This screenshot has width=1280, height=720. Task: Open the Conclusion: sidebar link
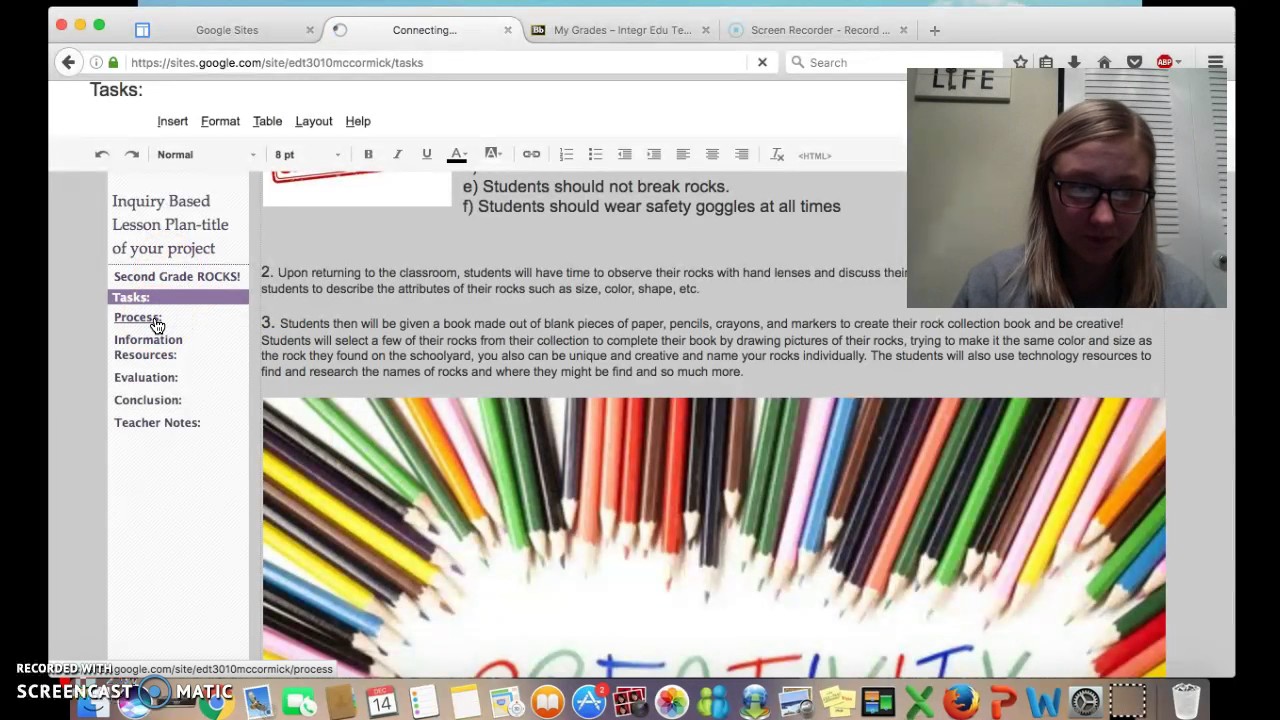(148, 400)
